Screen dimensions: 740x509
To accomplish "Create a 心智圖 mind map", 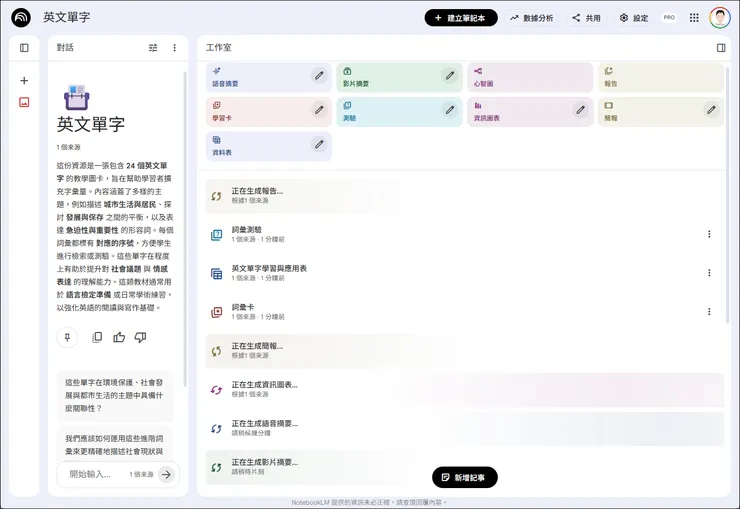I will pyautogui.click(x=530, y=77).
